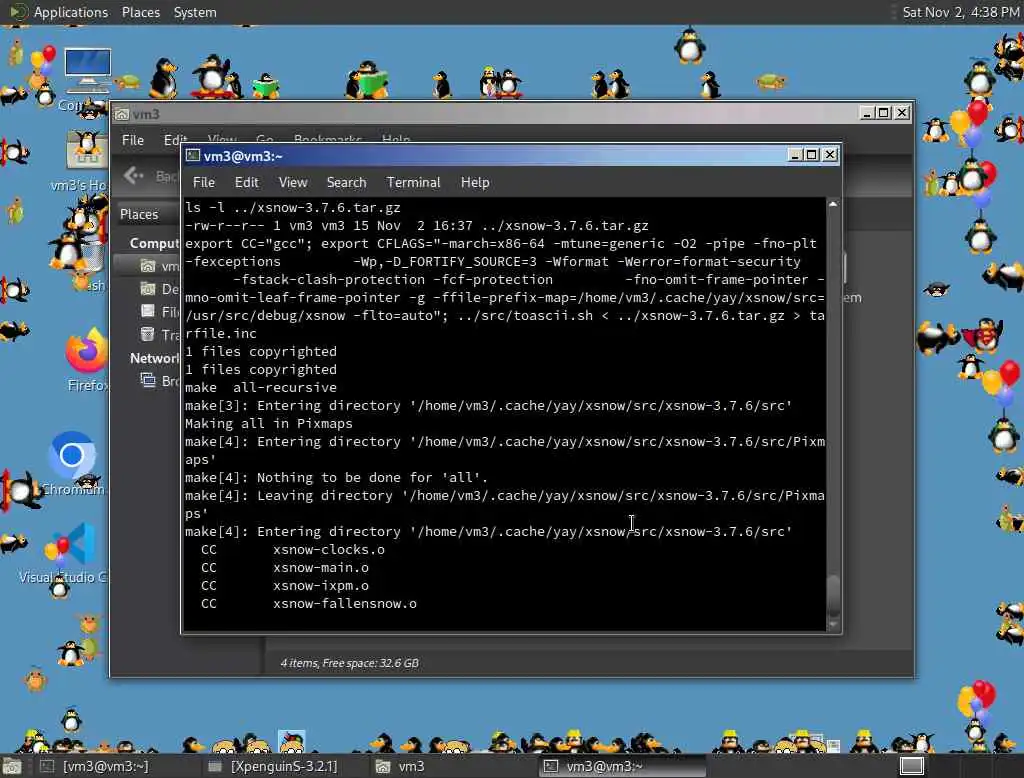Open the Terminal menu in the terminal window

point(413,182)
